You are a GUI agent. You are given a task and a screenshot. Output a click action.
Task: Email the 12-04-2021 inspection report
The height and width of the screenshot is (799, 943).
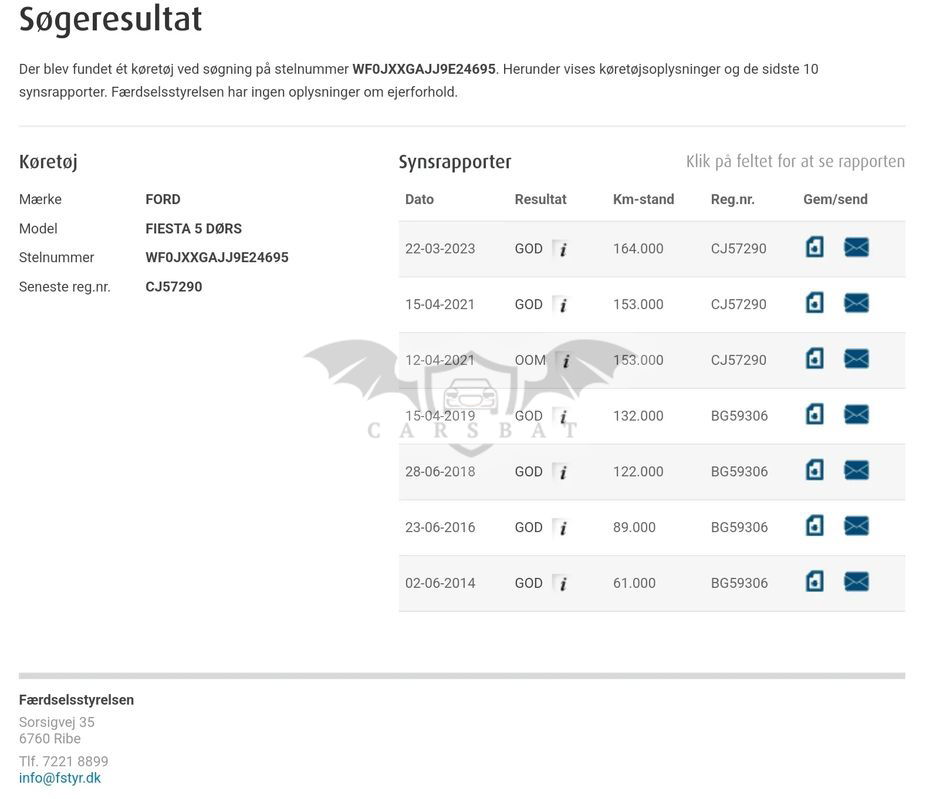(856, 359)
